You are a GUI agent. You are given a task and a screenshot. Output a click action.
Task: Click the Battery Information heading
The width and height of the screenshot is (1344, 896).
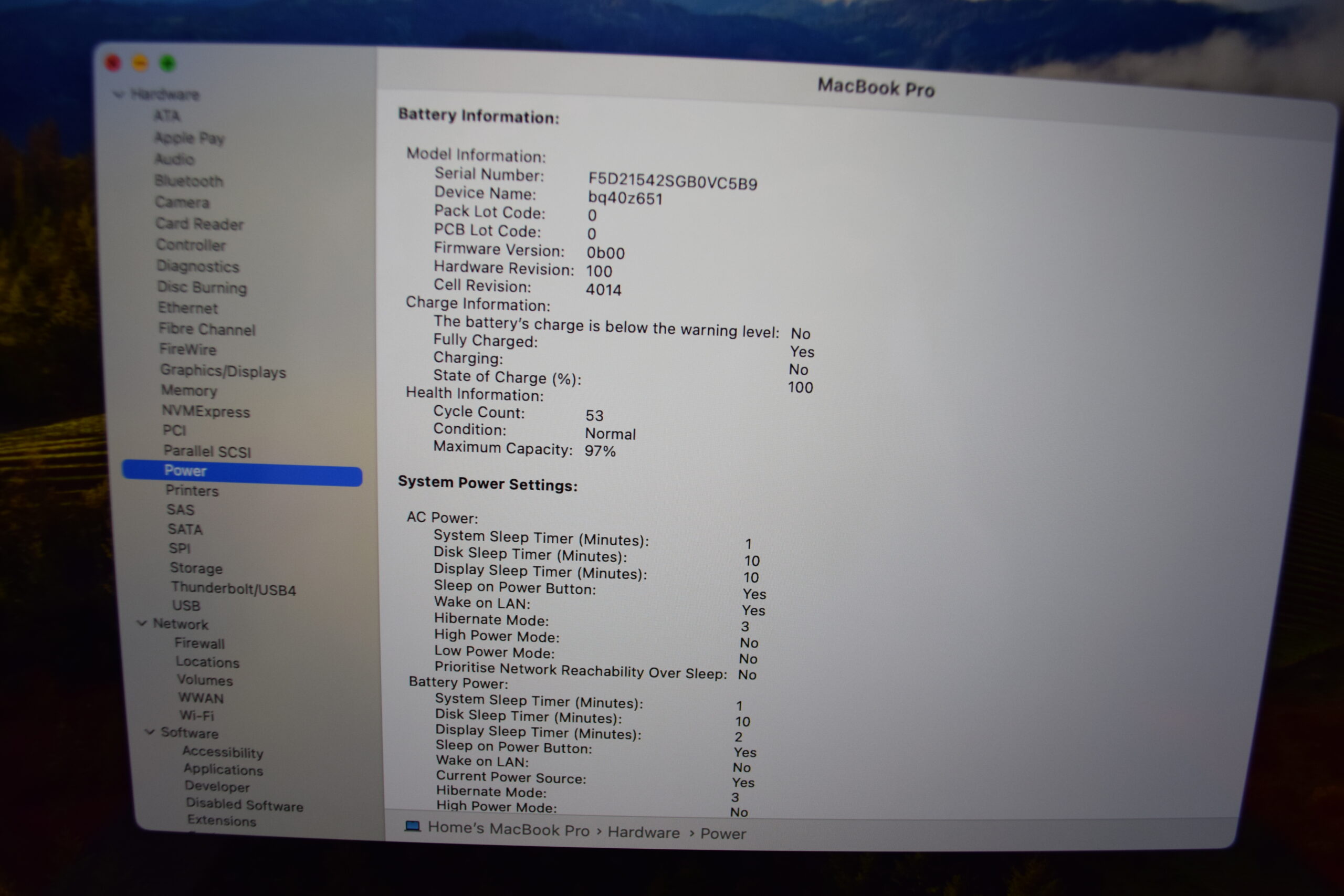pyautogui.click(x=479, y=116)
